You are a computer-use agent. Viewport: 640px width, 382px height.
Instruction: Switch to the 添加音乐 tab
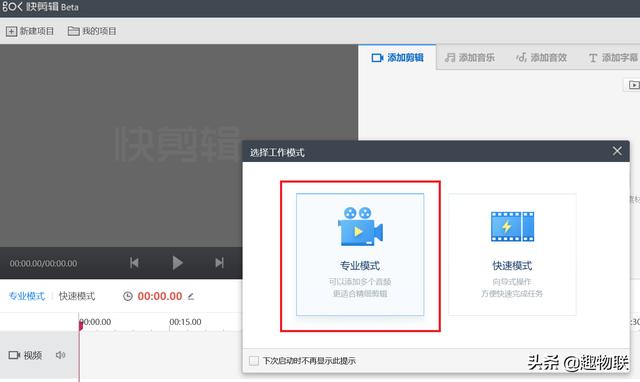pyautogui.click(x=470, y=58)
